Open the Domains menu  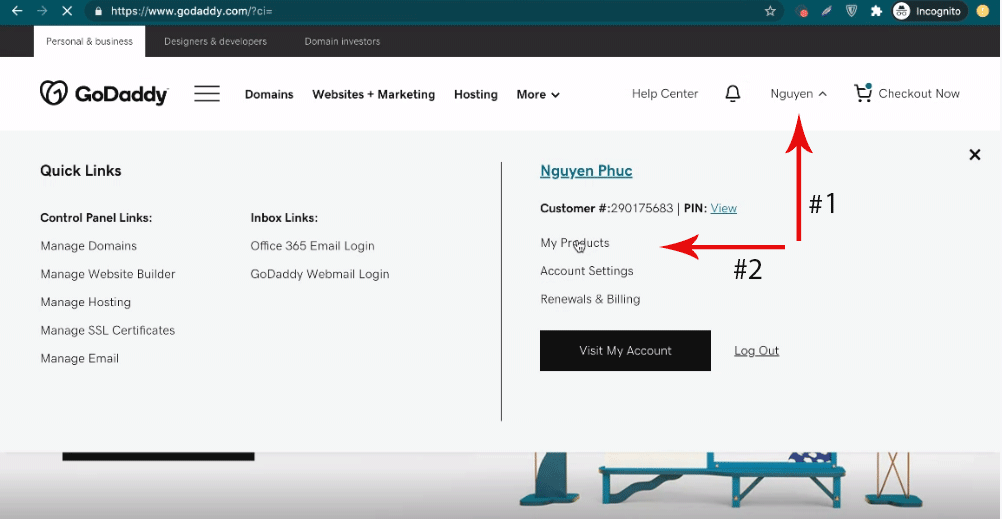[x=269, y=95]
